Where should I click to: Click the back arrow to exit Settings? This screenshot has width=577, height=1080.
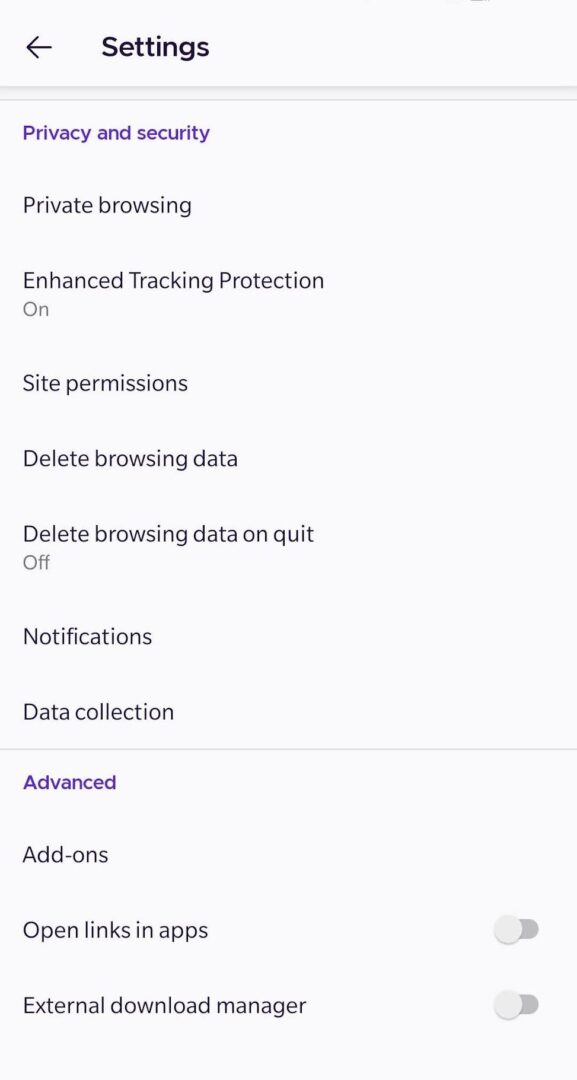click(38, 47)
